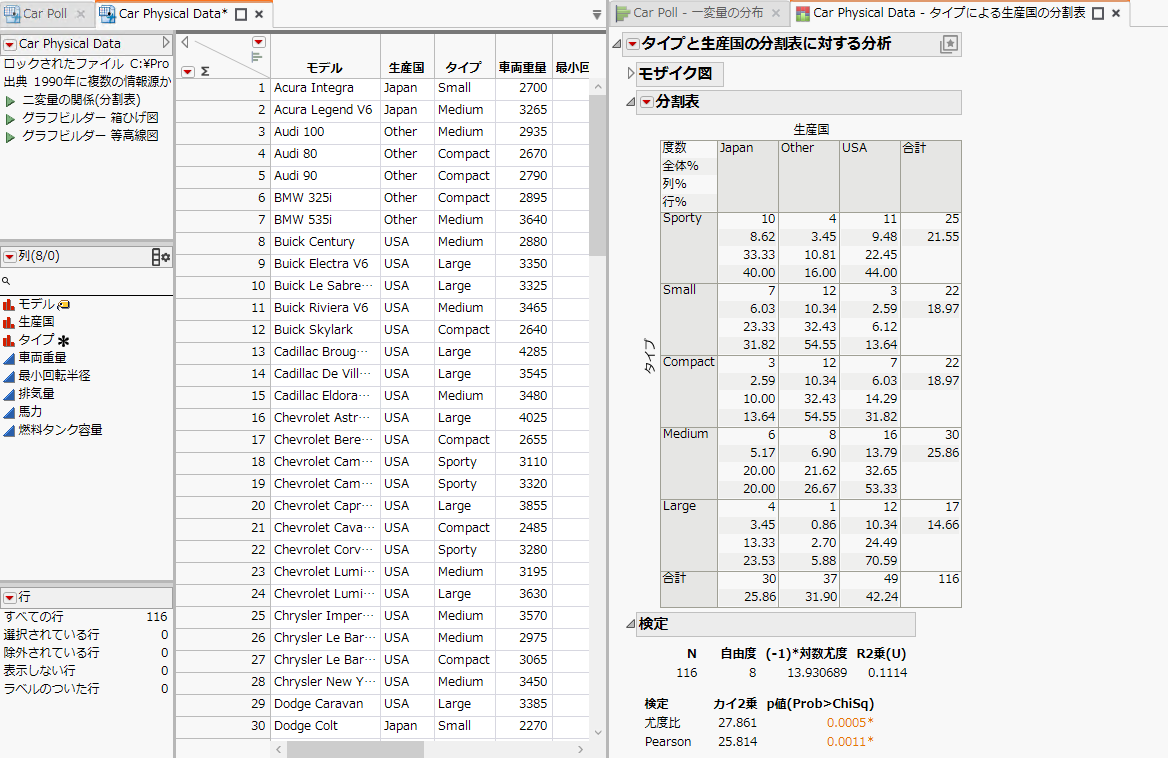Click the continuous icon beside 最小回転半径
The height and width of the screenshot is (758, 1168).
(x=10, y=376)
